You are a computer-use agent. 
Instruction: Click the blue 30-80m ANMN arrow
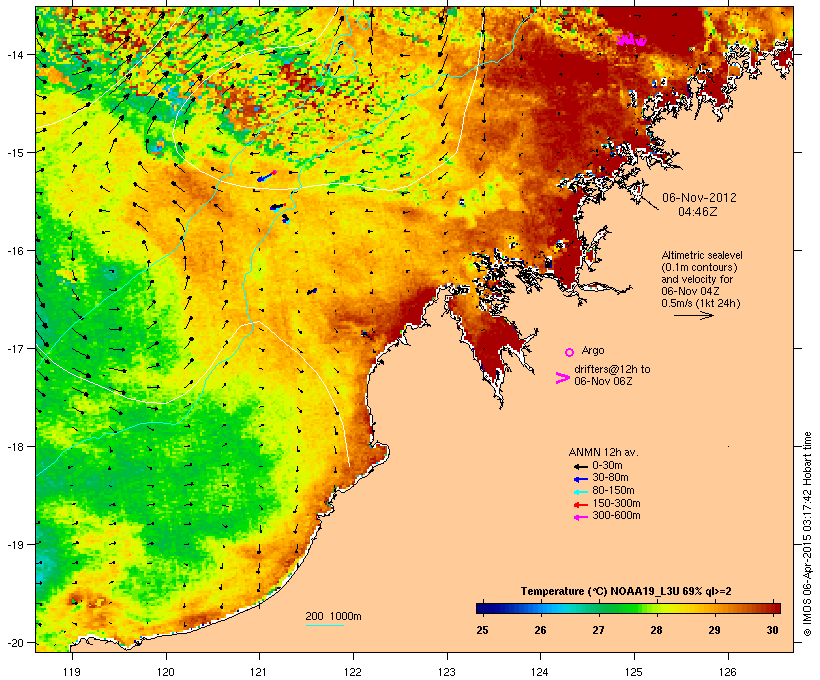(581, 479)
